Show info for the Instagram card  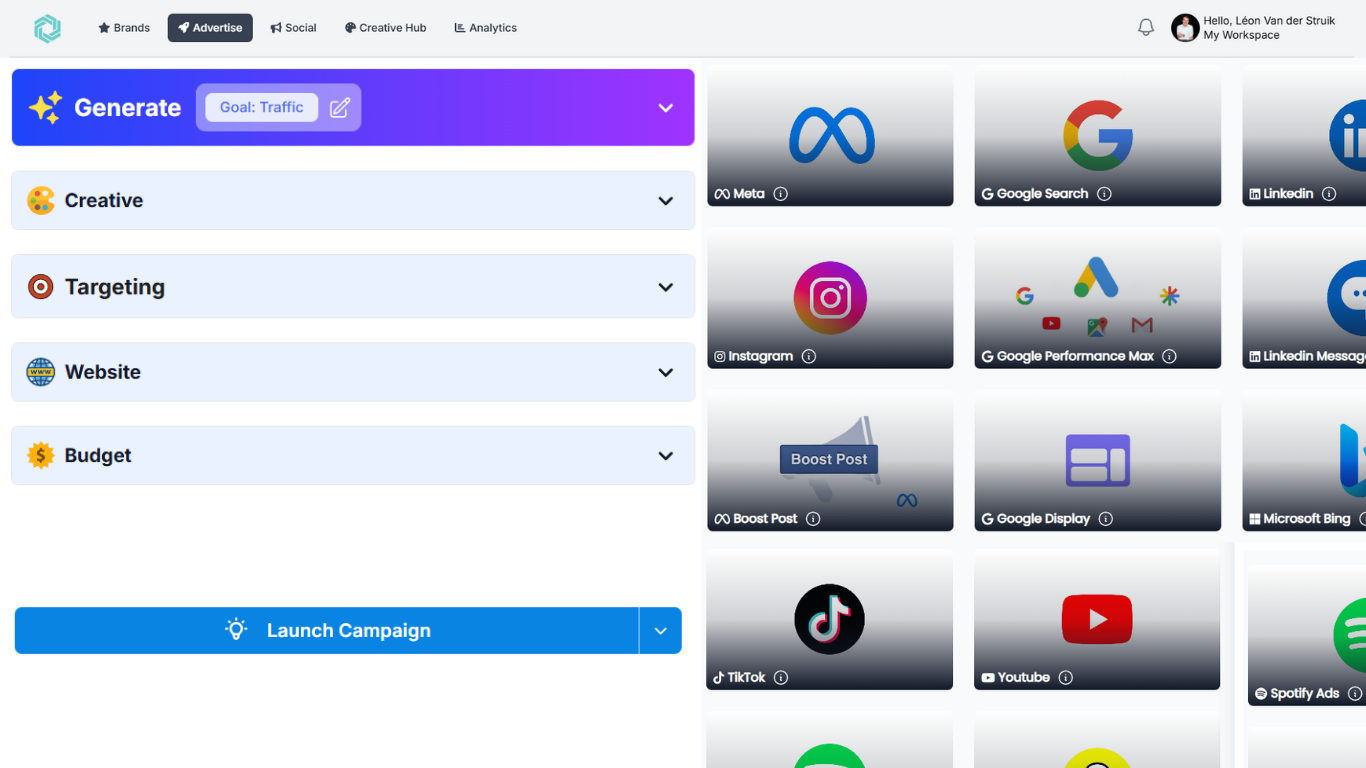point(809,356)
